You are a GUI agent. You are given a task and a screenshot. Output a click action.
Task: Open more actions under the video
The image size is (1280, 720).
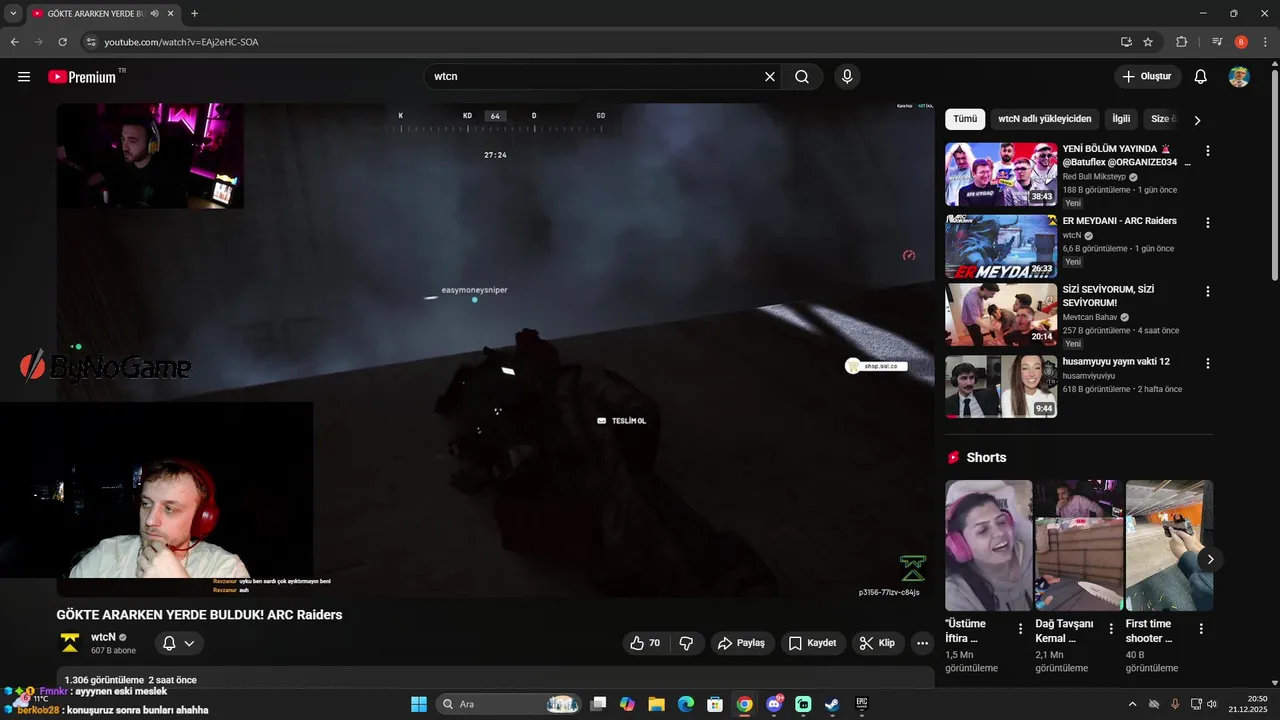tap(922, 643)
